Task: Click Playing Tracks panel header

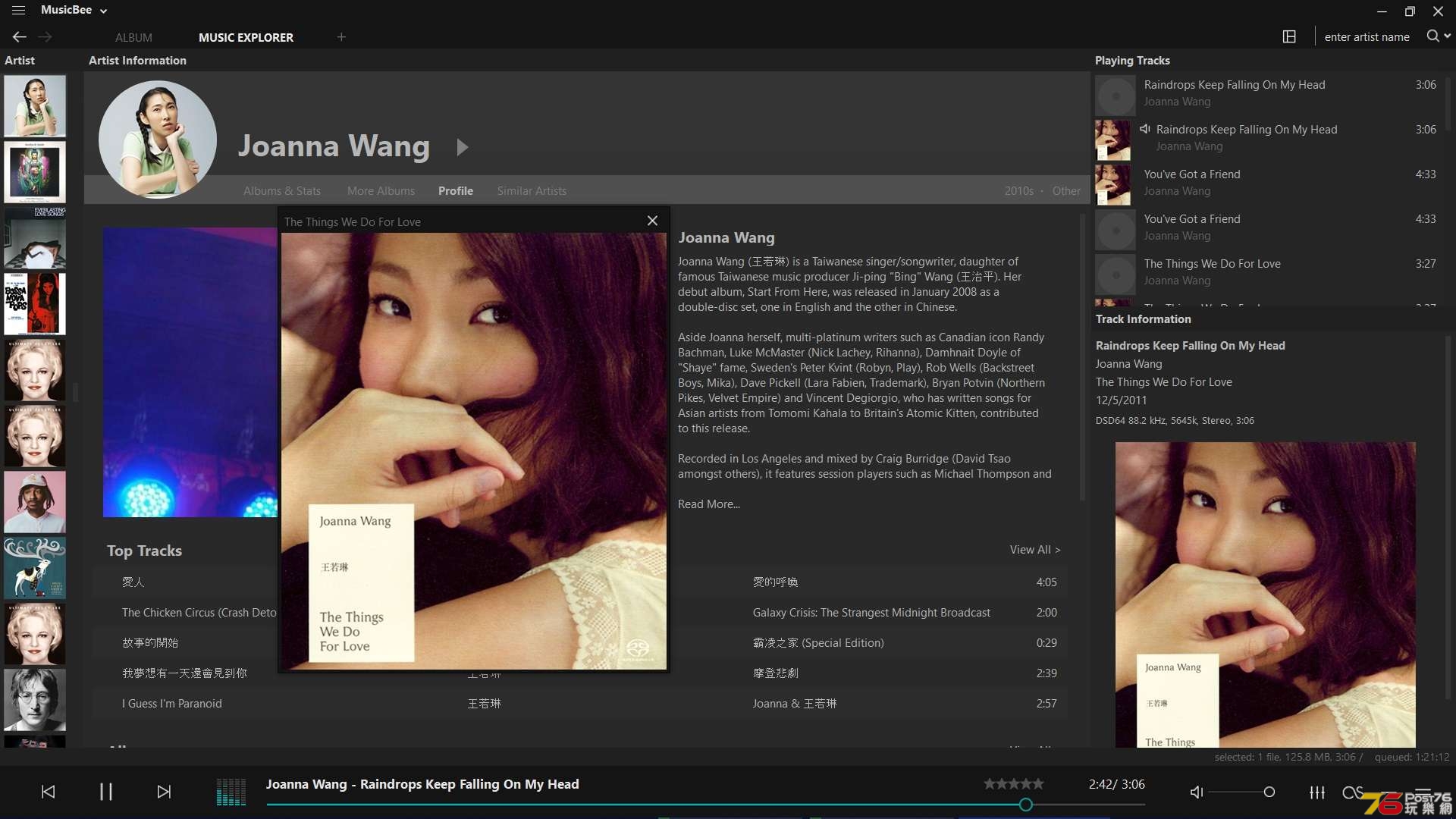Action: pyautogui.click(x=1132, y=61)
